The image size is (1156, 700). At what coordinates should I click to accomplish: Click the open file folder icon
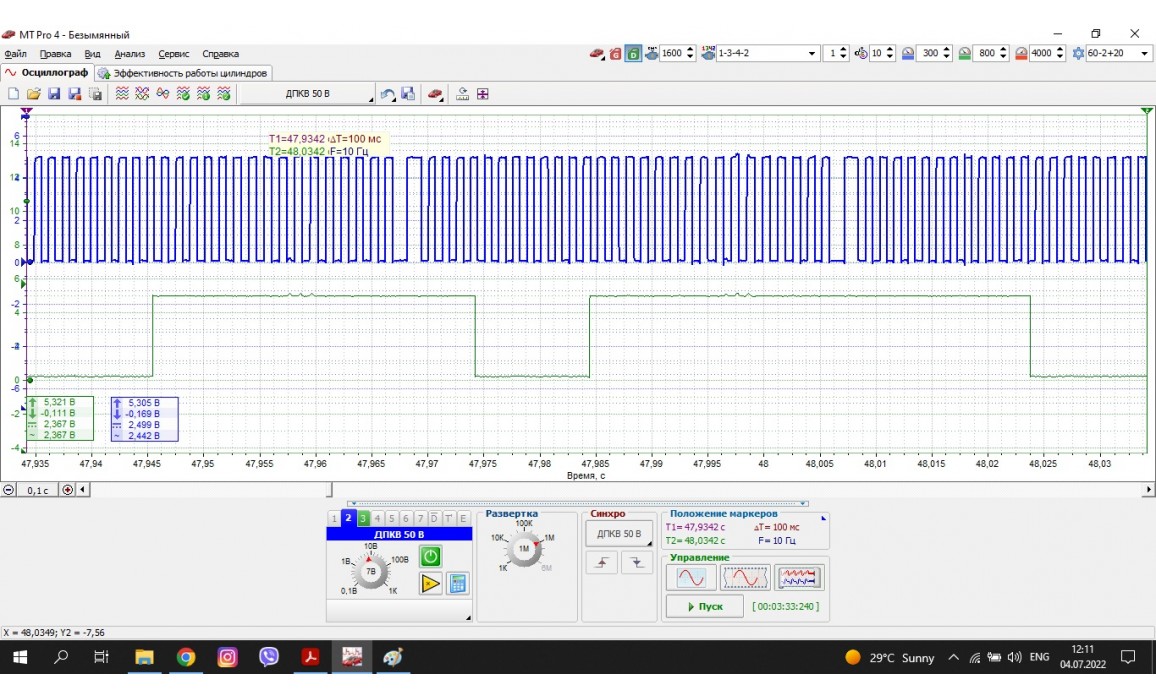[34, 94]
